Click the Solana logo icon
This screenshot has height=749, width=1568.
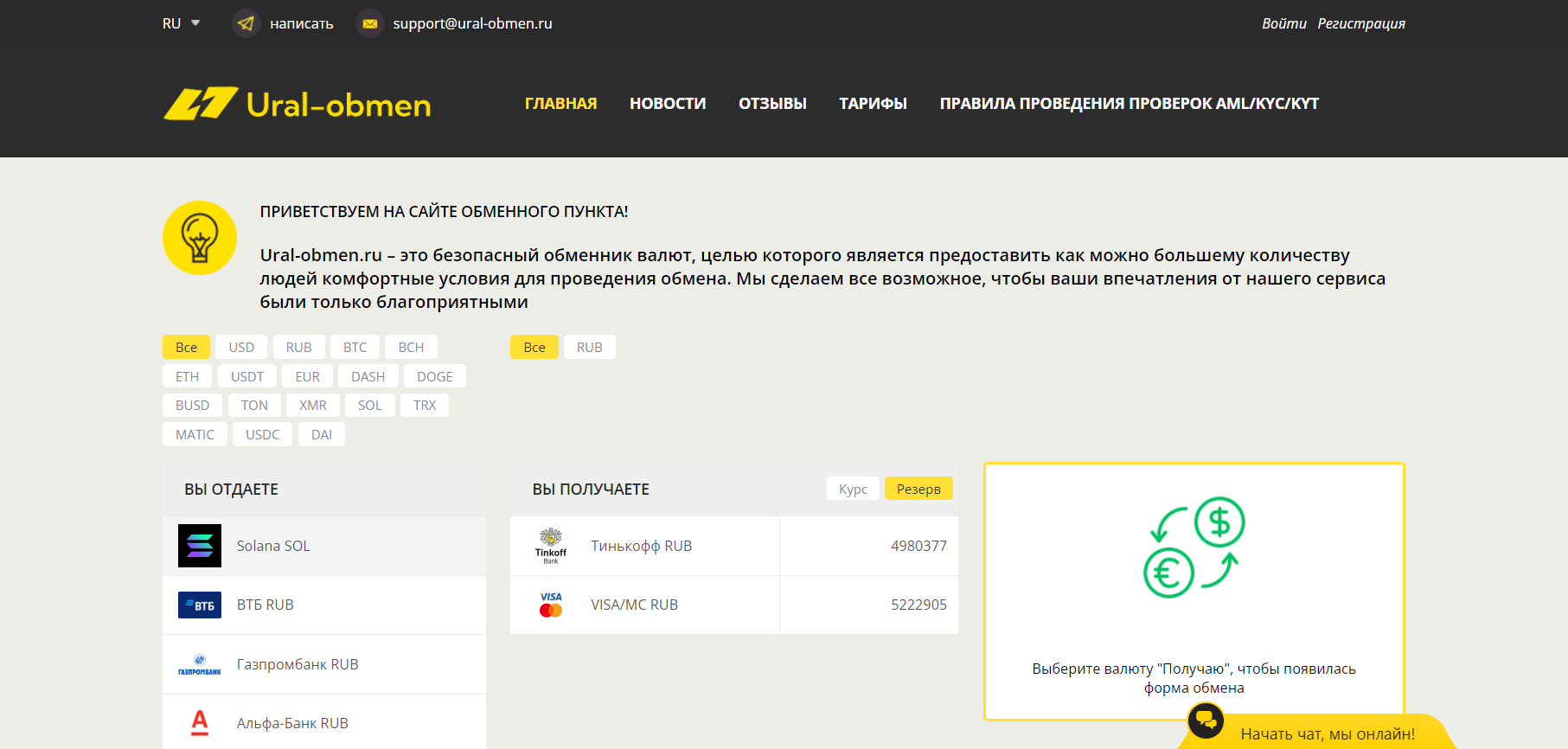click(200, 546)
